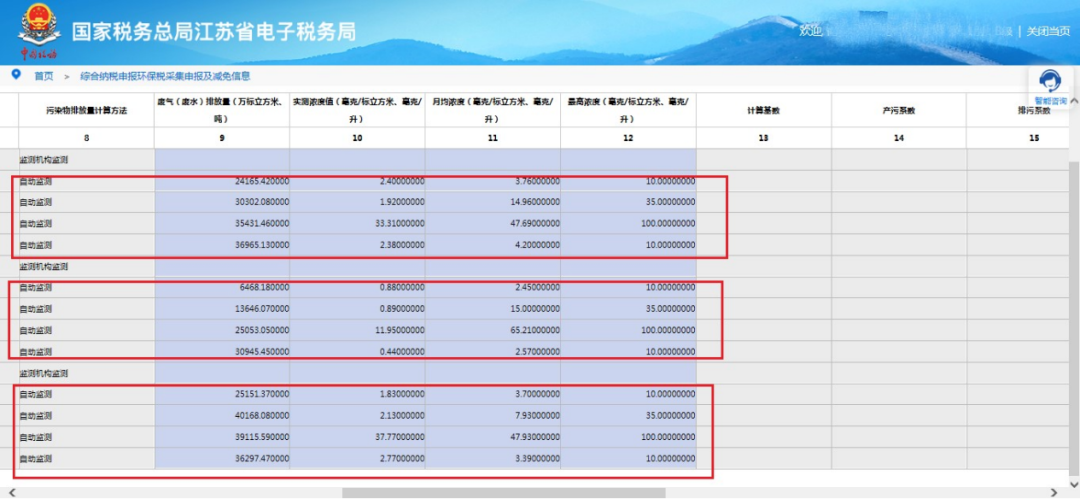Viewport: 1080px width, 499px height.
Task: Open the 智能咨询 assistant icon
Action: [x=1050, y=87]
